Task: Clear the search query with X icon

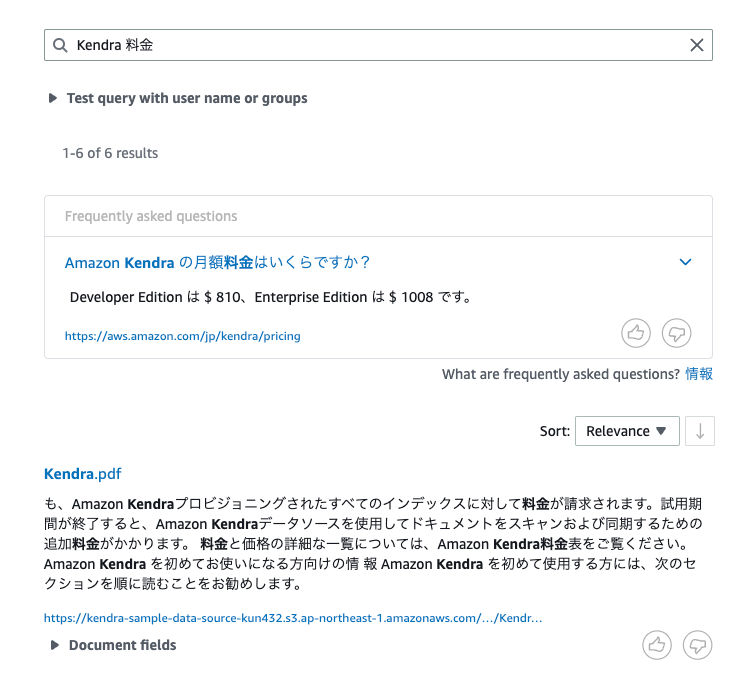Action: click(697, 45)
